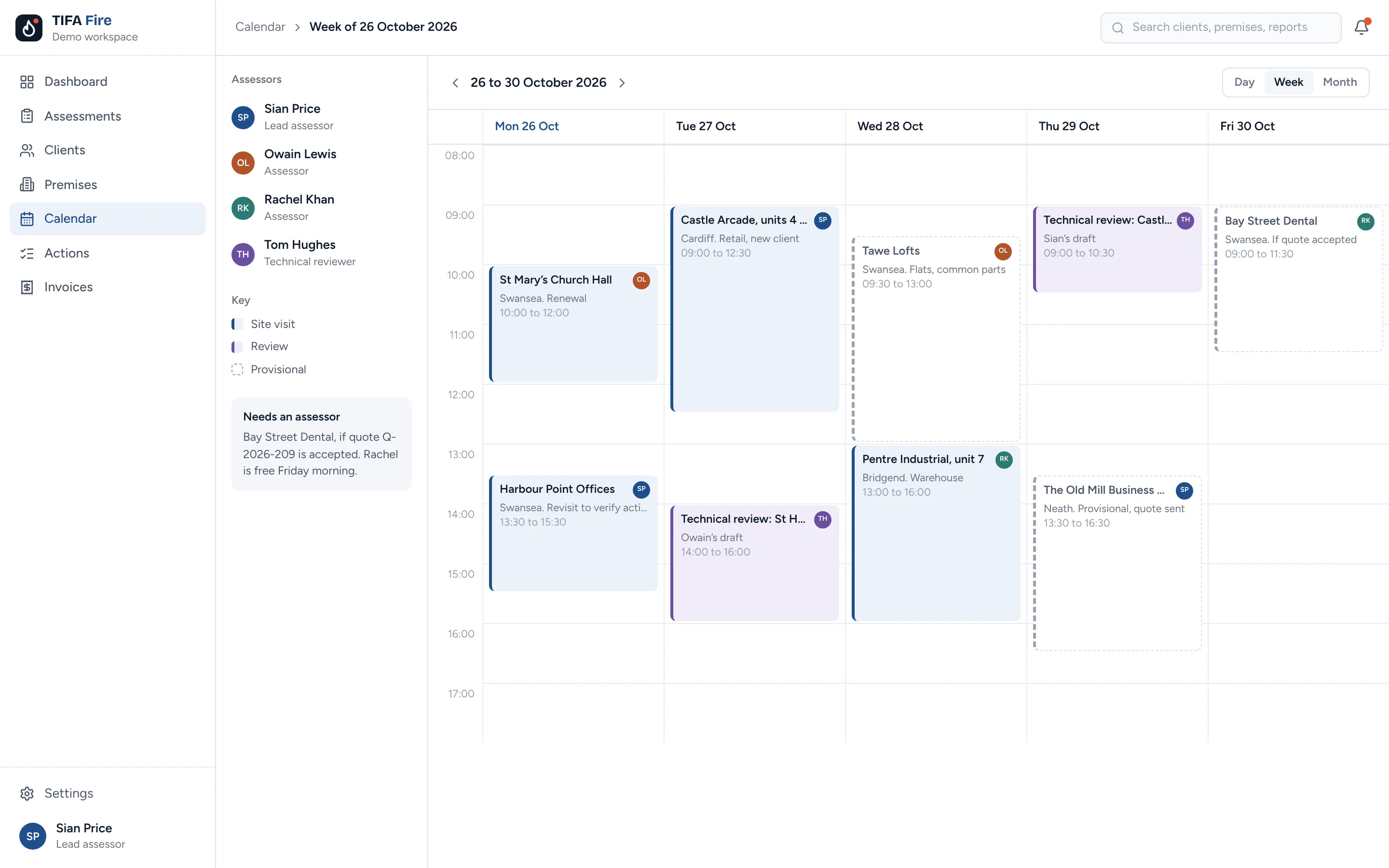
Task: Click the Actions checklist icon
Action: (x=27, y=253)
